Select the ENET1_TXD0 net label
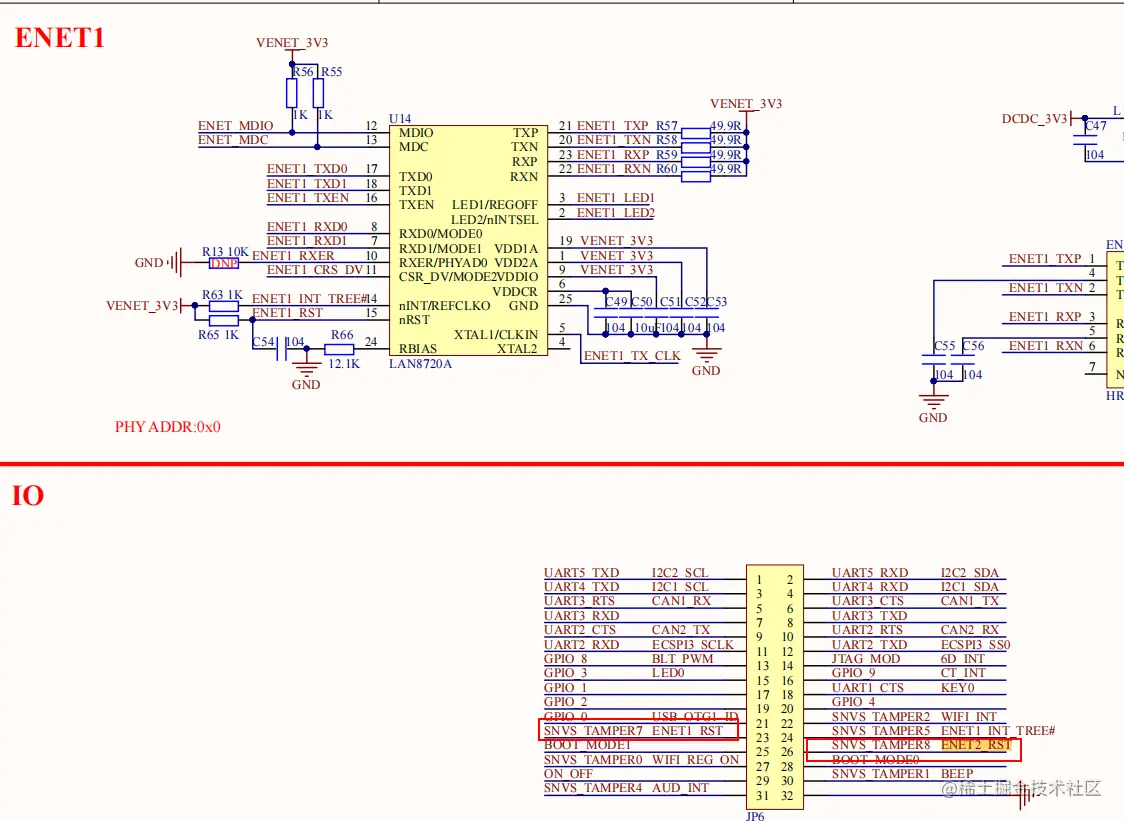 click(x=307, y=169)
